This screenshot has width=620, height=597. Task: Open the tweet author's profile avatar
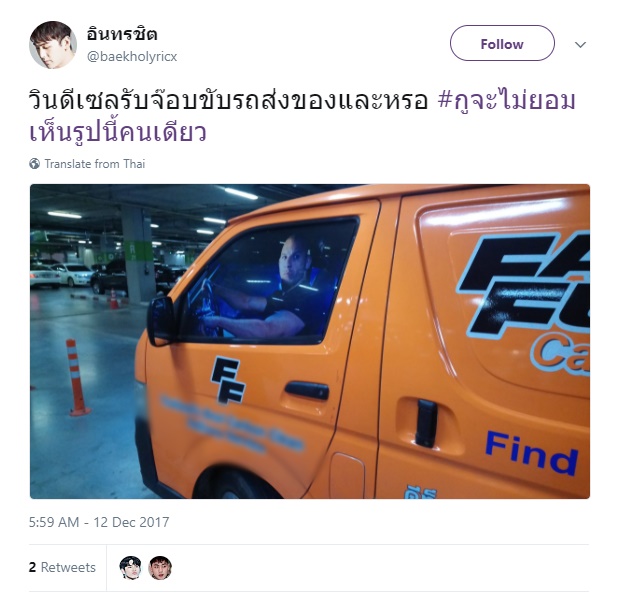click(53, 45)
